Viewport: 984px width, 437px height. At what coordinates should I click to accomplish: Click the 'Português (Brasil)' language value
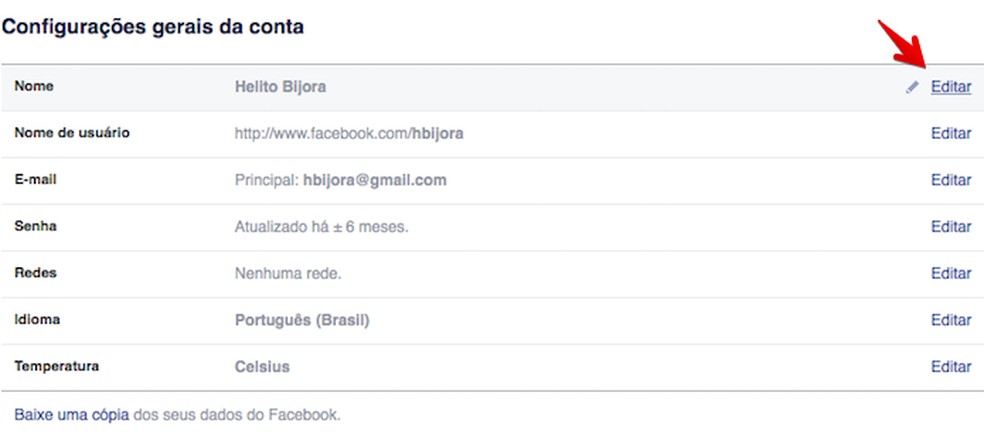[302, 320]
